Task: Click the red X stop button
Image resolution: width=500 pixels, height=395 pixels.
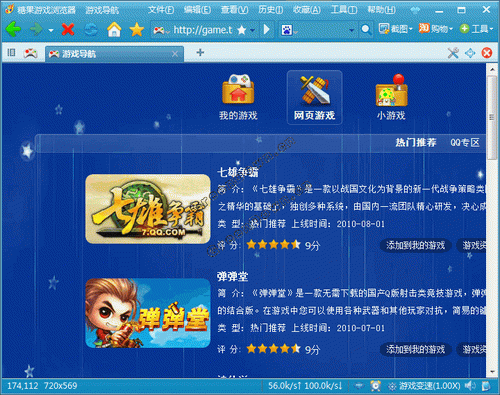Action: tap(68, 30)
